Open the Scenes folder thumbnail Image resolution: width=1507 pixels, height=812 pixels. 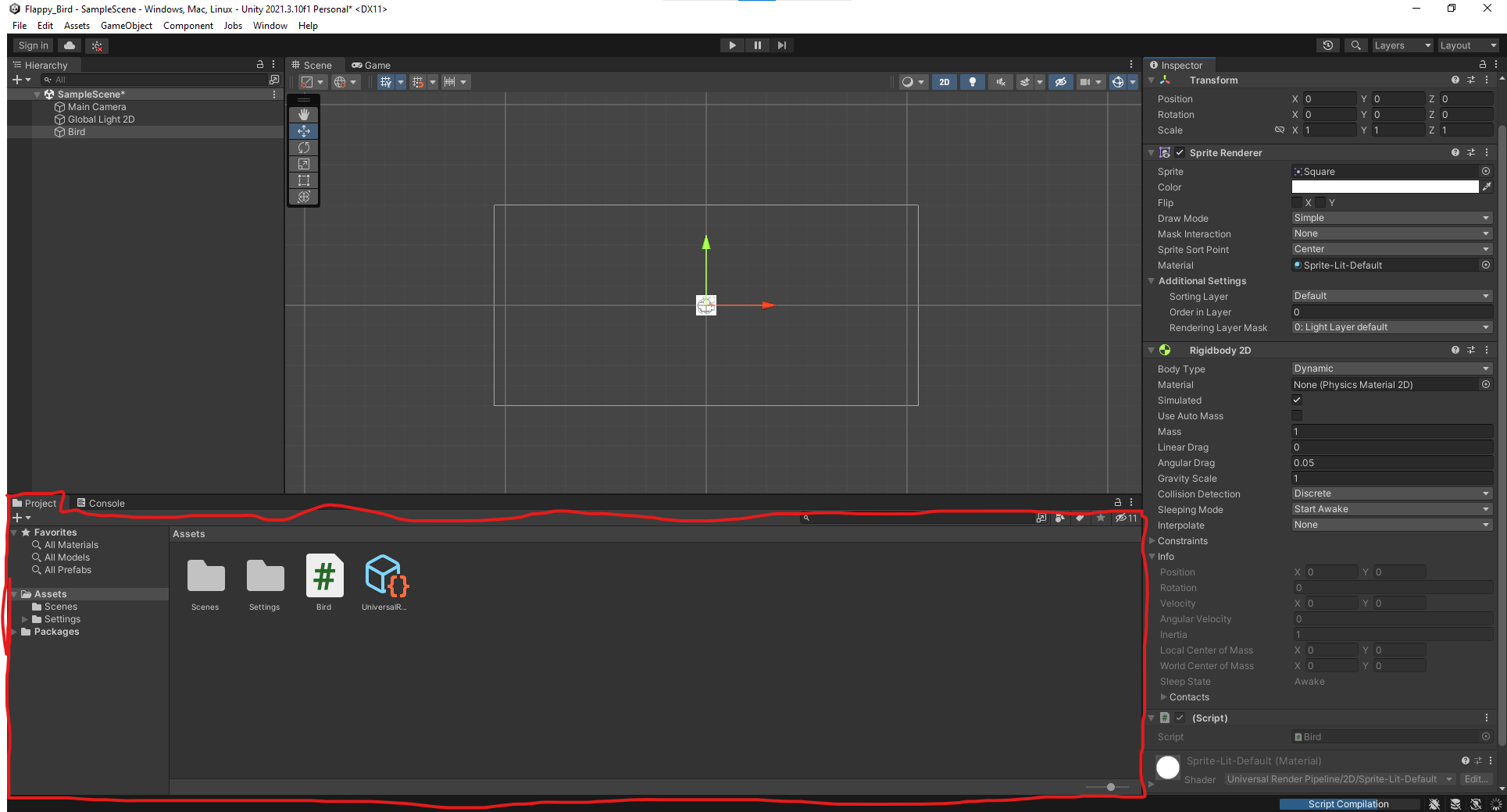coord(205,582)
